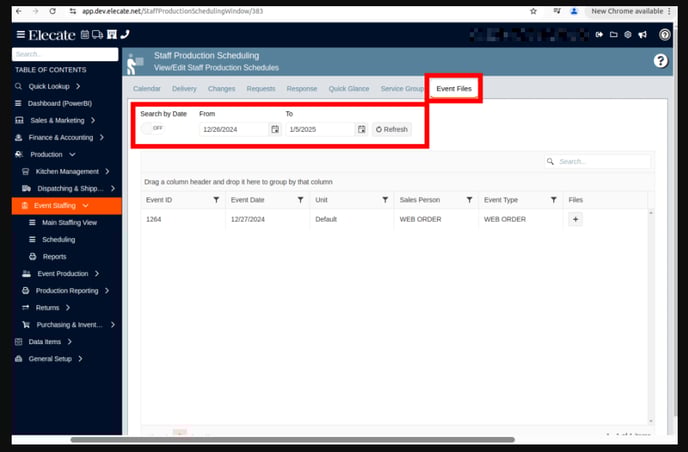Open the To date calendar picker
The height and width of the screenshot is (452, 688).
point(362,129)
